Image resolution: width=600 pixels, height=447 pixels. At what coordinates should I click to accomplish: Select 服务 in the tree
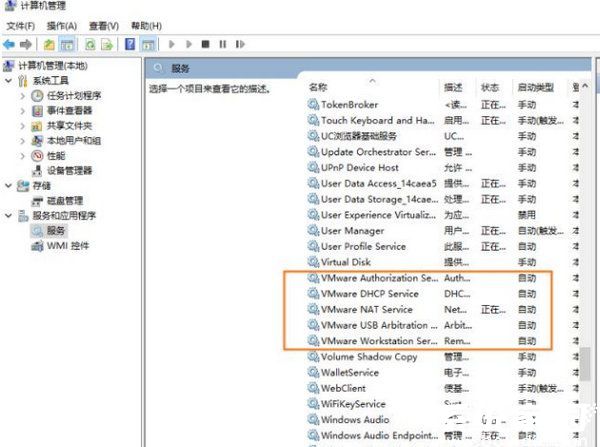[x=56, y=231]
